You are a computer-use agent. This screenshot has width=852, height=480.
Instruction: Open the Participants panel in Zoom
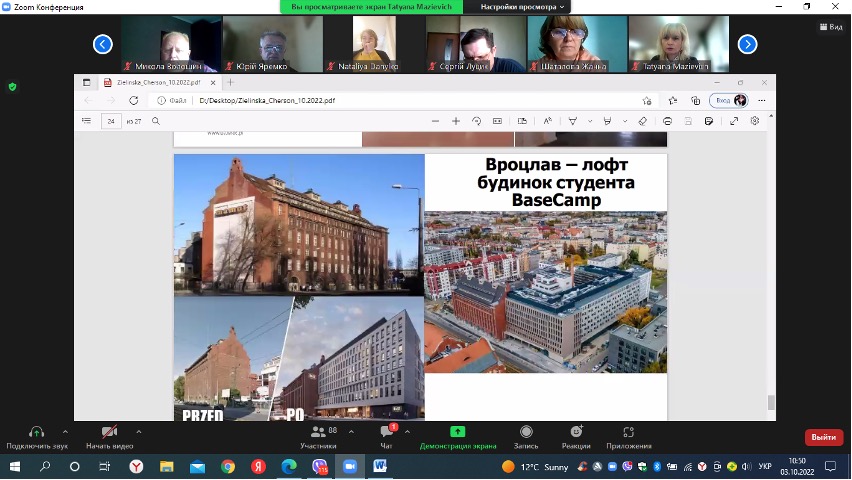(x=318, y=438)
